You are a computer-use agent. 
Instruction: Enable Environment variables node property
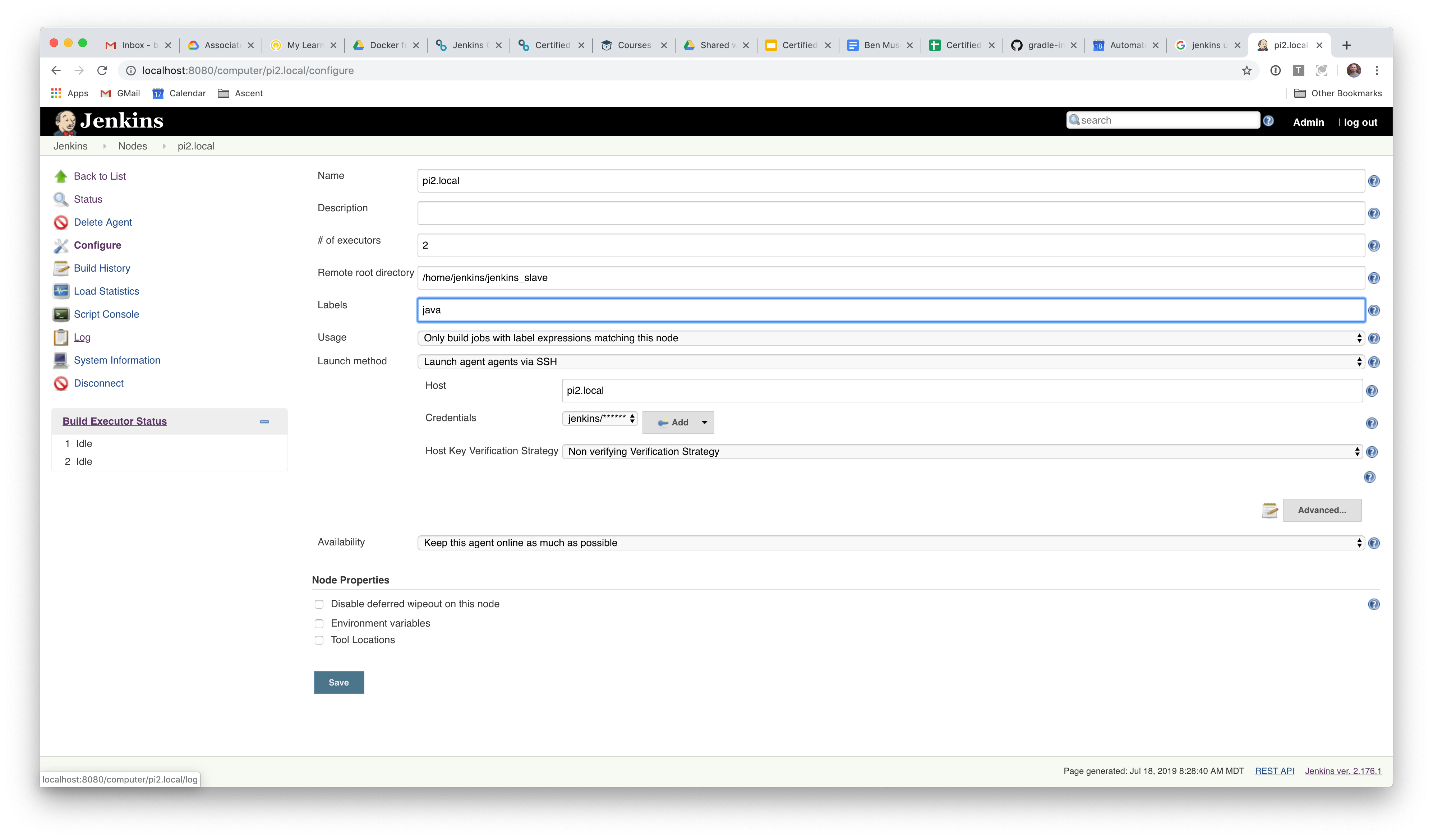[x=319, y=623]
